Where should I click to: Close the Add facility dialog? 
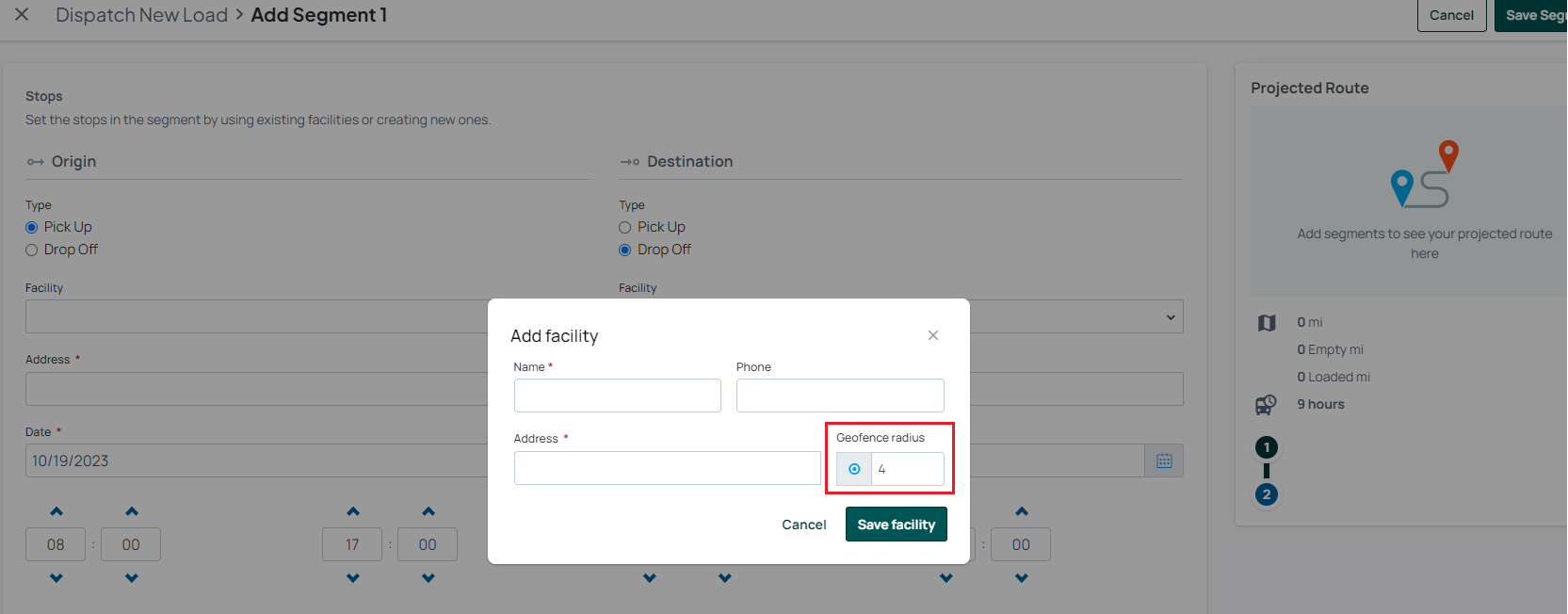pyautogui.click(x=932, y=335)
